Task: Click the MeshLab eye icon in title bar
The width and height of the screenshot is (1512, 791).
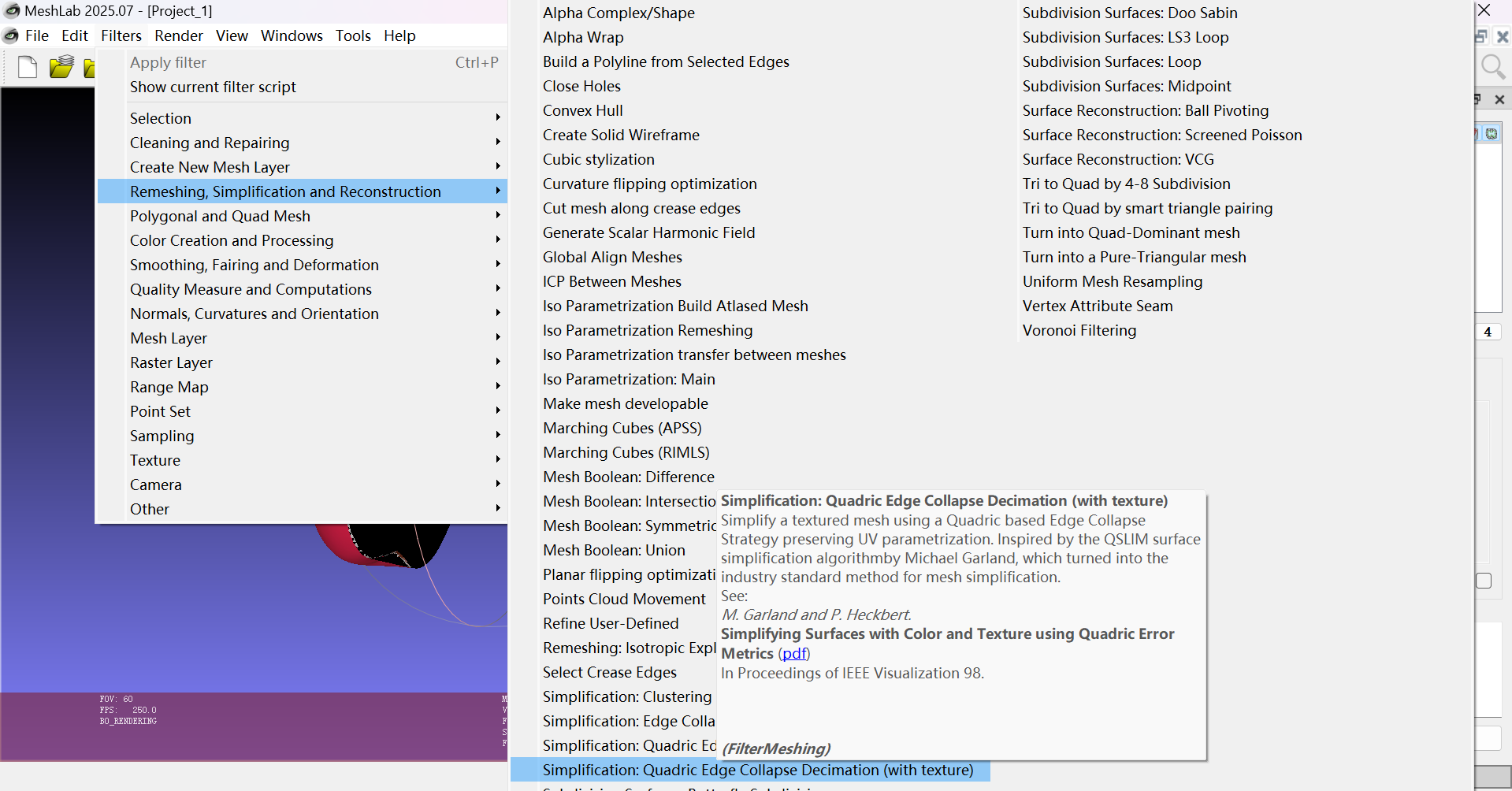Action: pyautogui.click(x=12, y=11)
